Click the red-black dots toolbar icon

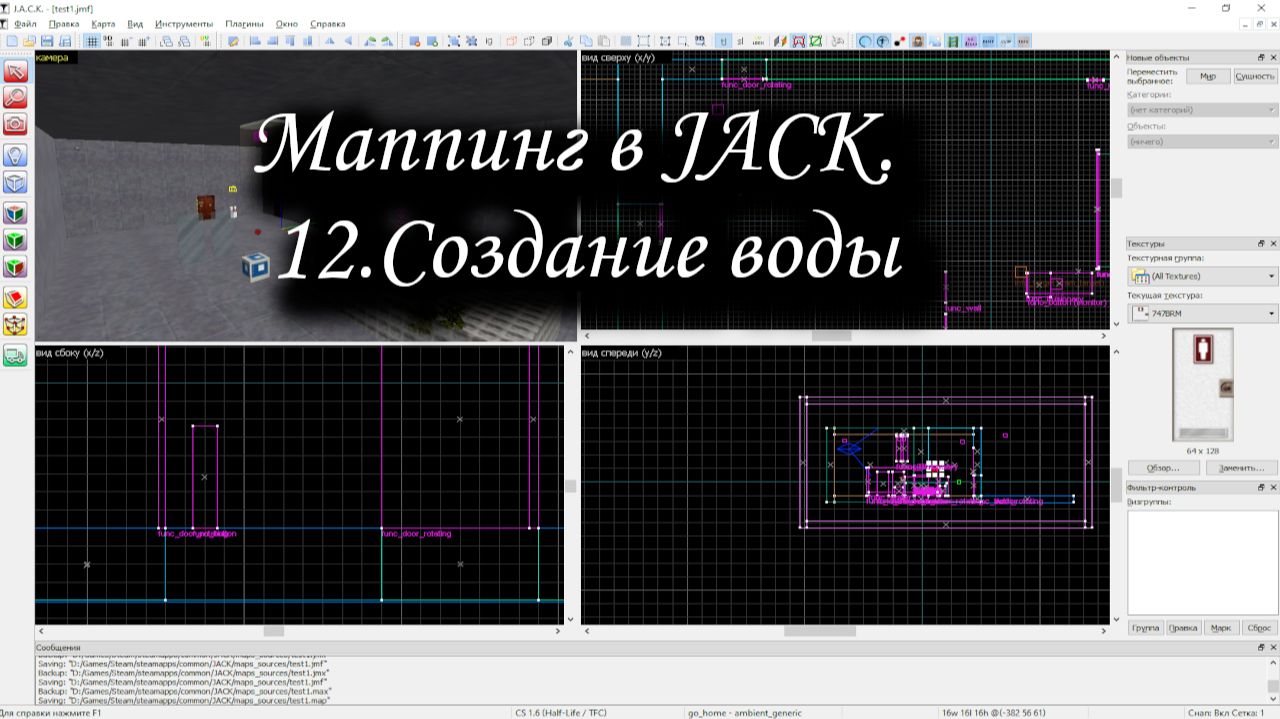tap(900, 41)
